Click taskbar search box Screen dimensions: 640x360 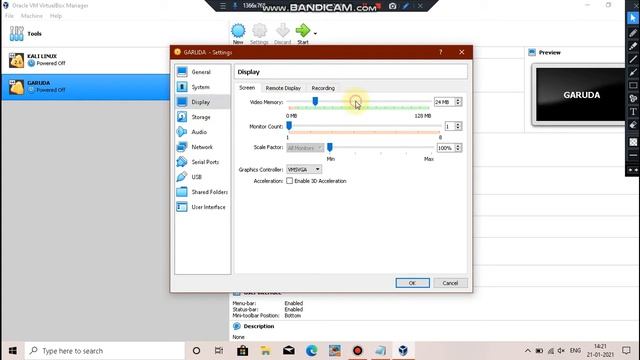105,351
